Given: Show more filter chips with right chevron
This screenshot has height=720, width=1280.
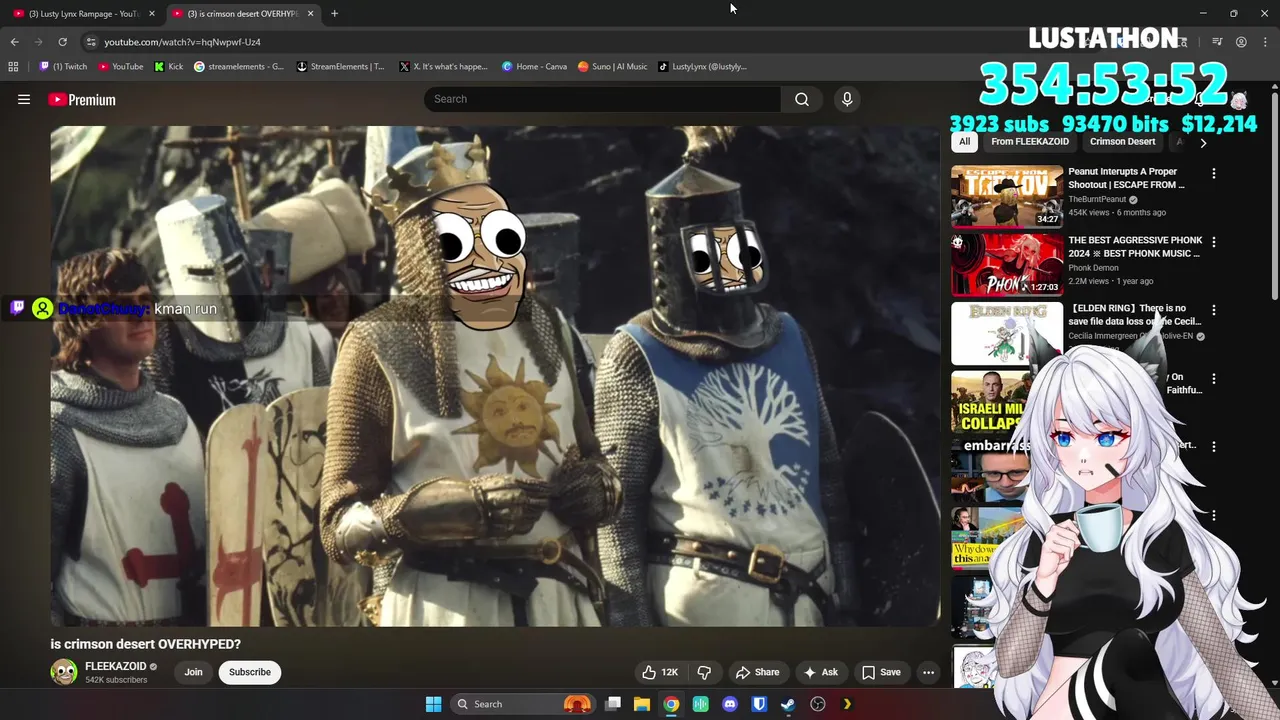Looking at the screenshot, I should [x=1203, y=142].
